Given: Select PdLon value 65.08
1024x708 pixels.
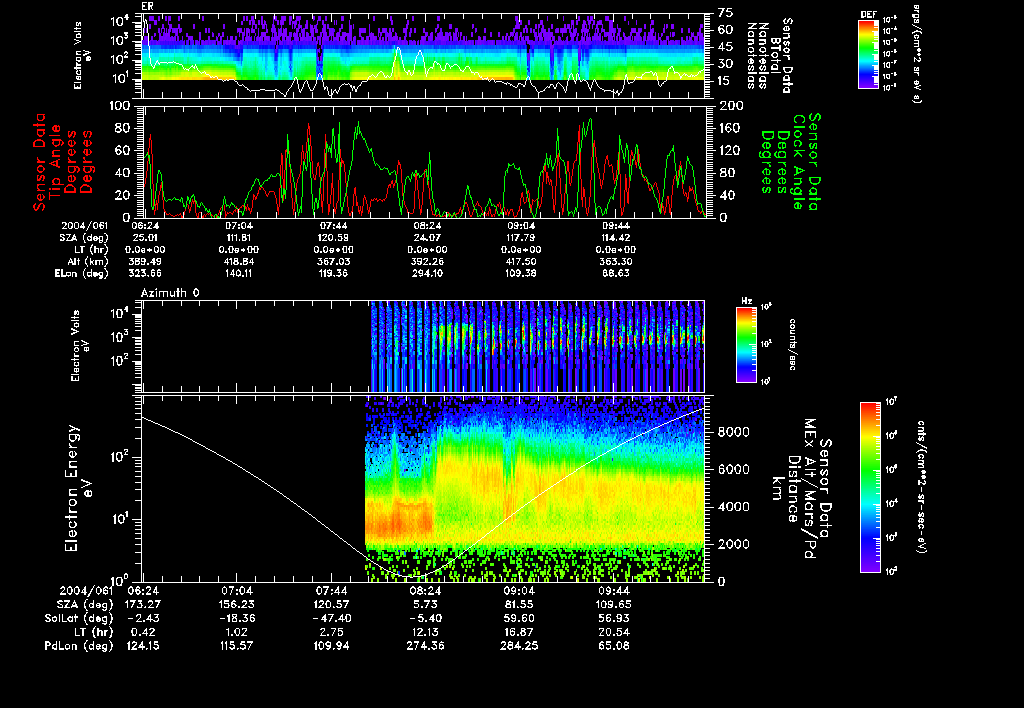Looking at the screenshot, I should [x=613, y=646].
